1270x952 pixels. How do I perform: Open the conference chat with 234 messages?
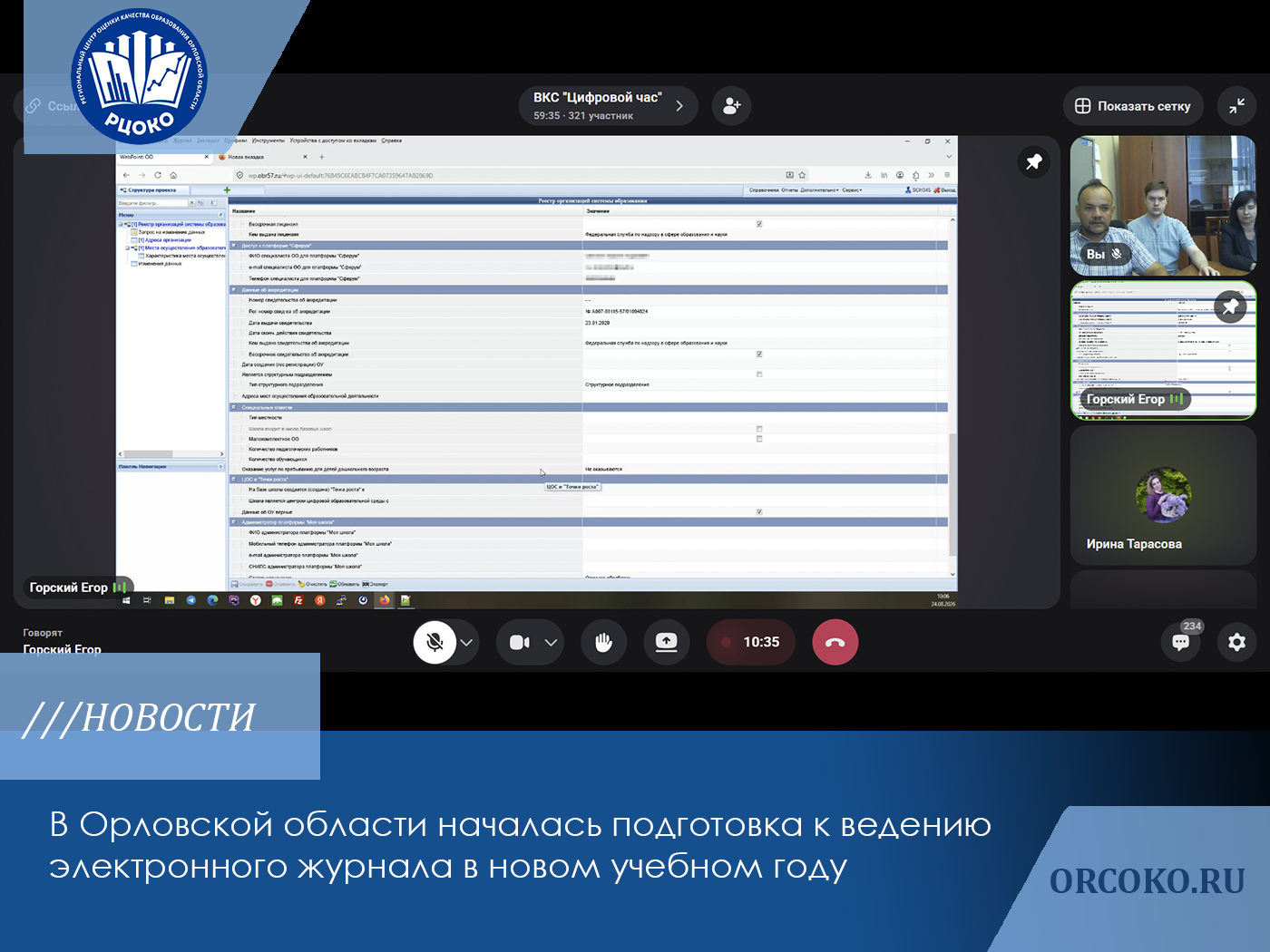tap(1181, 642)
